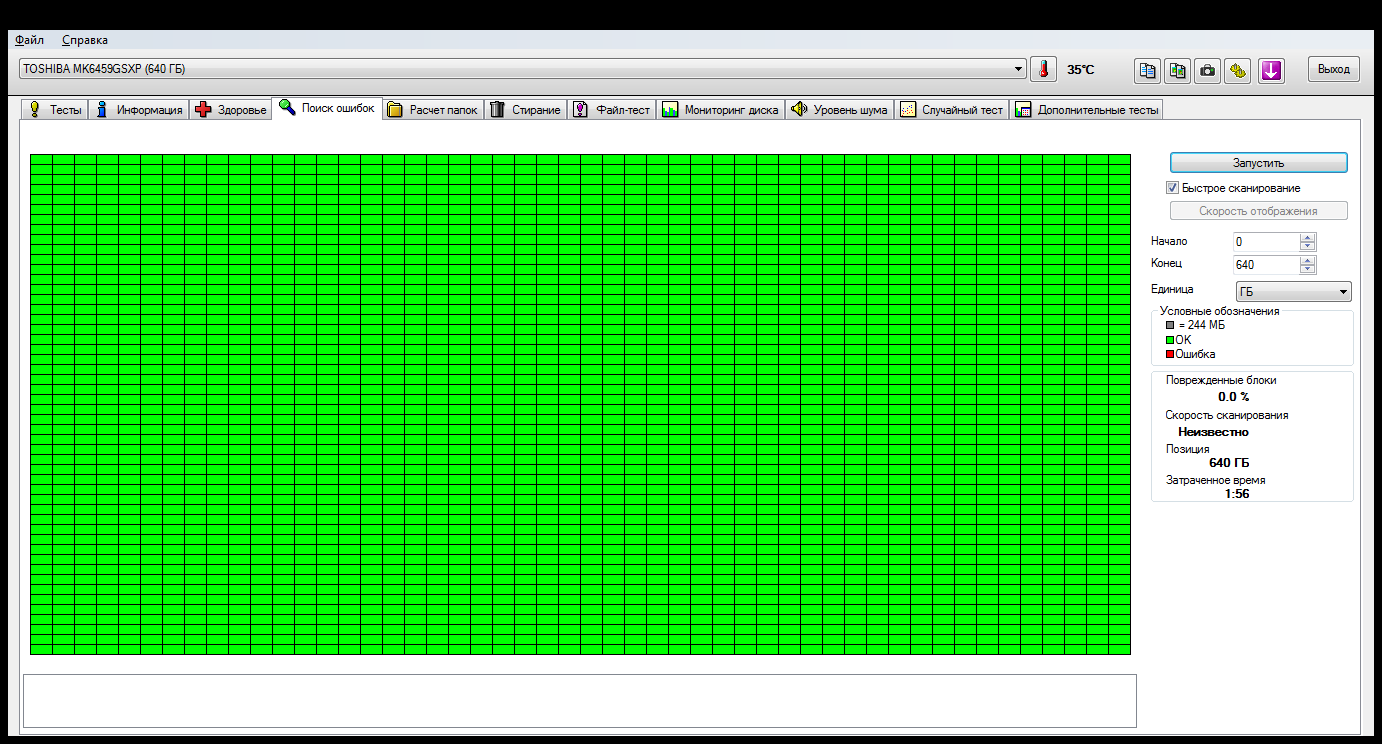Image resolution: width=1382 pixels, height=744 pixels.
Task: Click the "Поврежденные блоки" label
Action: 1221,380
